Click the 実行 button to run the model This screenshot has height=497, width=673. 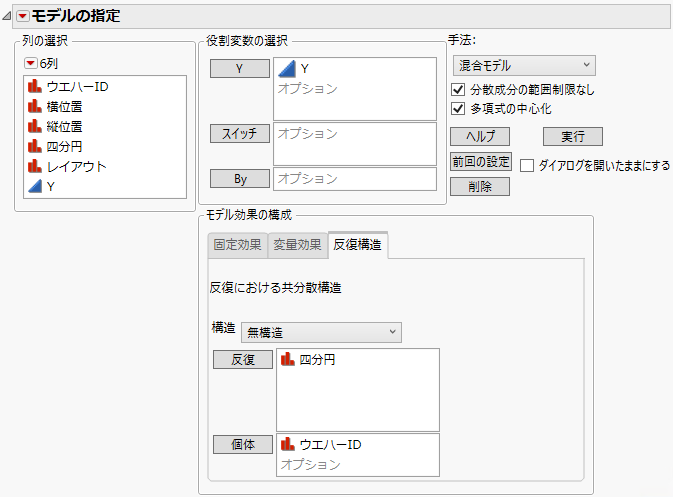[x=573, y=136]
